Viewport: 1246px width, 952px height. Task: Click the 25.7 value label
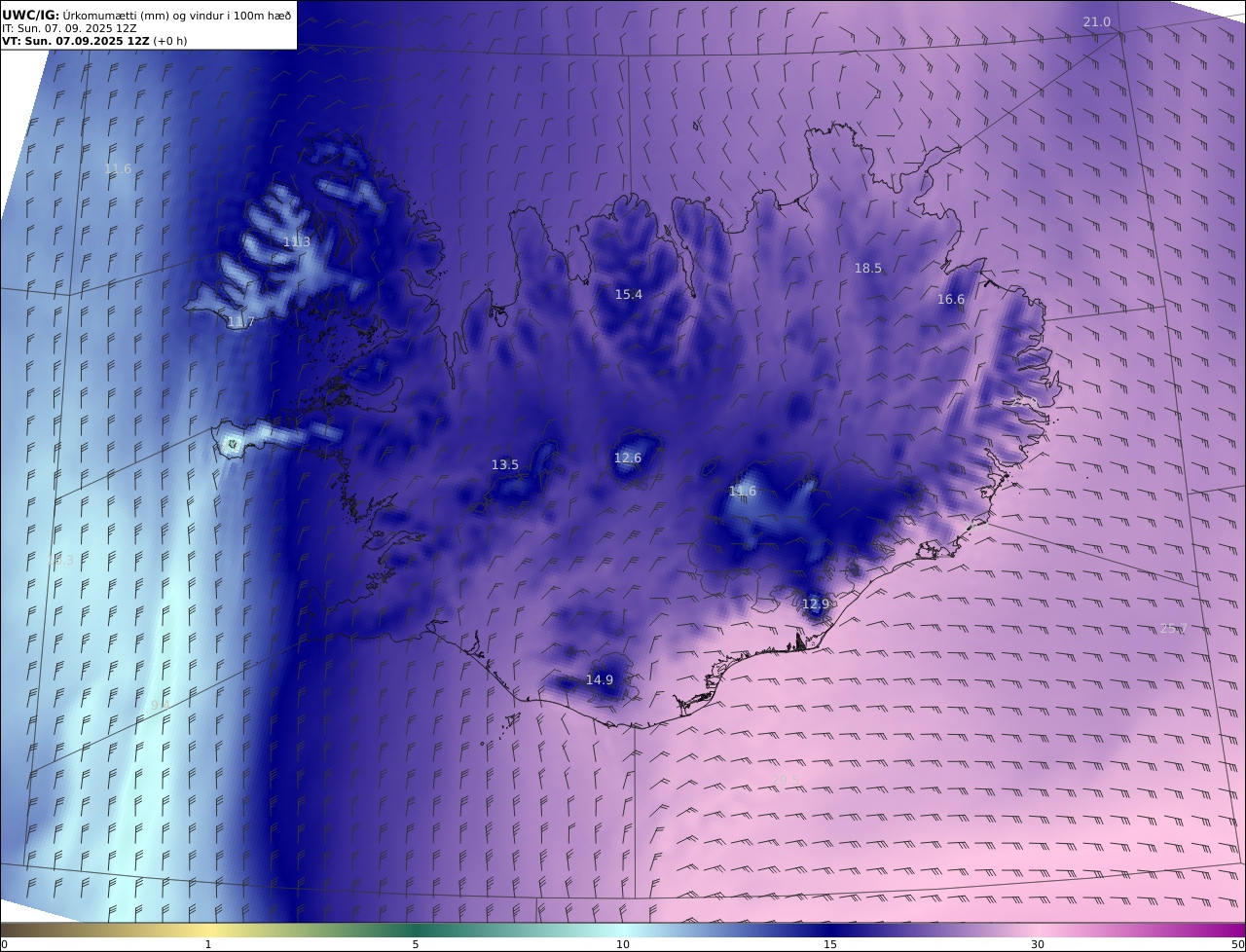point(1174,629)
